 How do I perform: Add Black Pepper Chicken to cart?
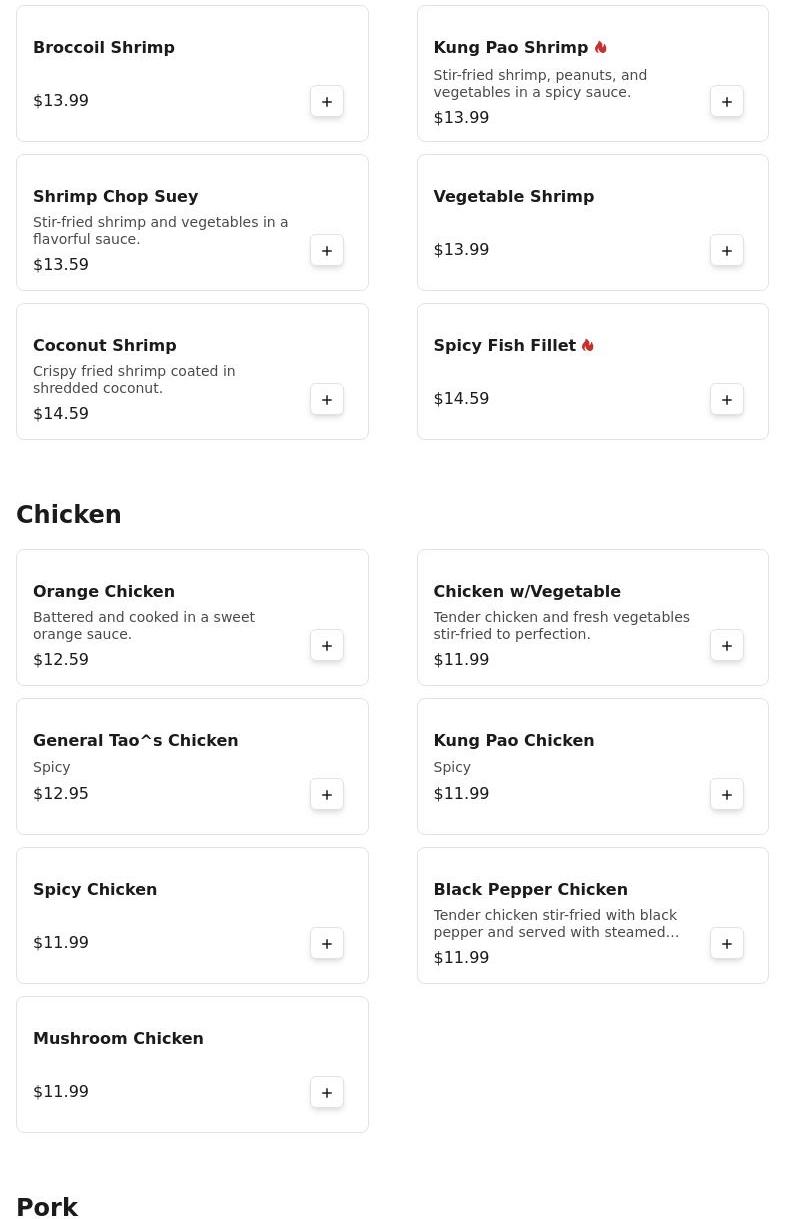(727, 943)
